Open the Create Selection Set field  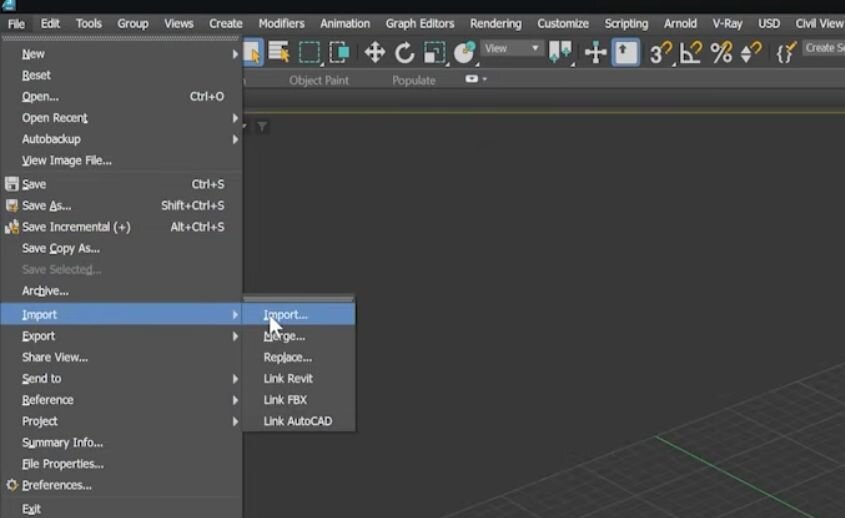pyautogui.click(x=824, y=48)
